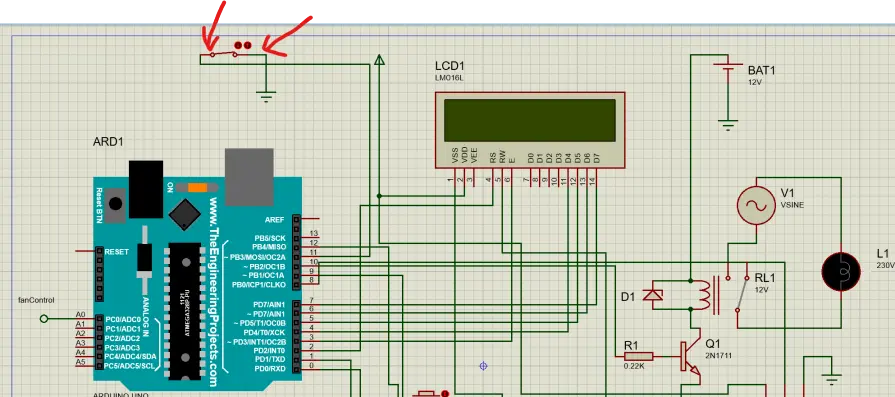The height and width of the screenshot is (397, 895).
Task: Select the ground symbol below the switch
Action: (266, 95)
